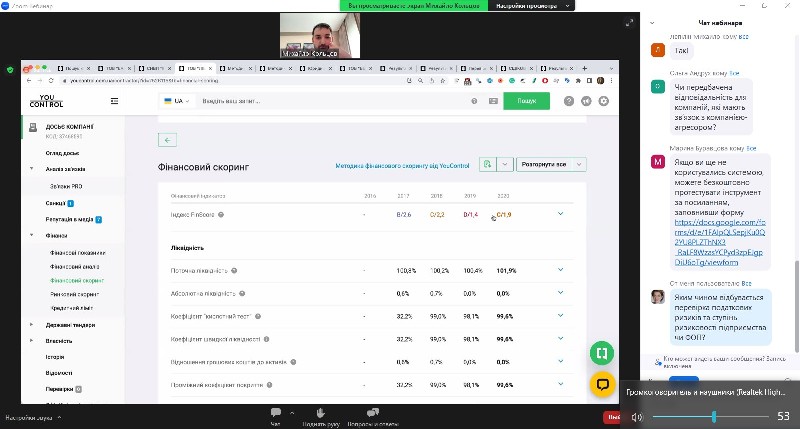Click the back arrow above Фінансовий скоринг

click(168, 141)
